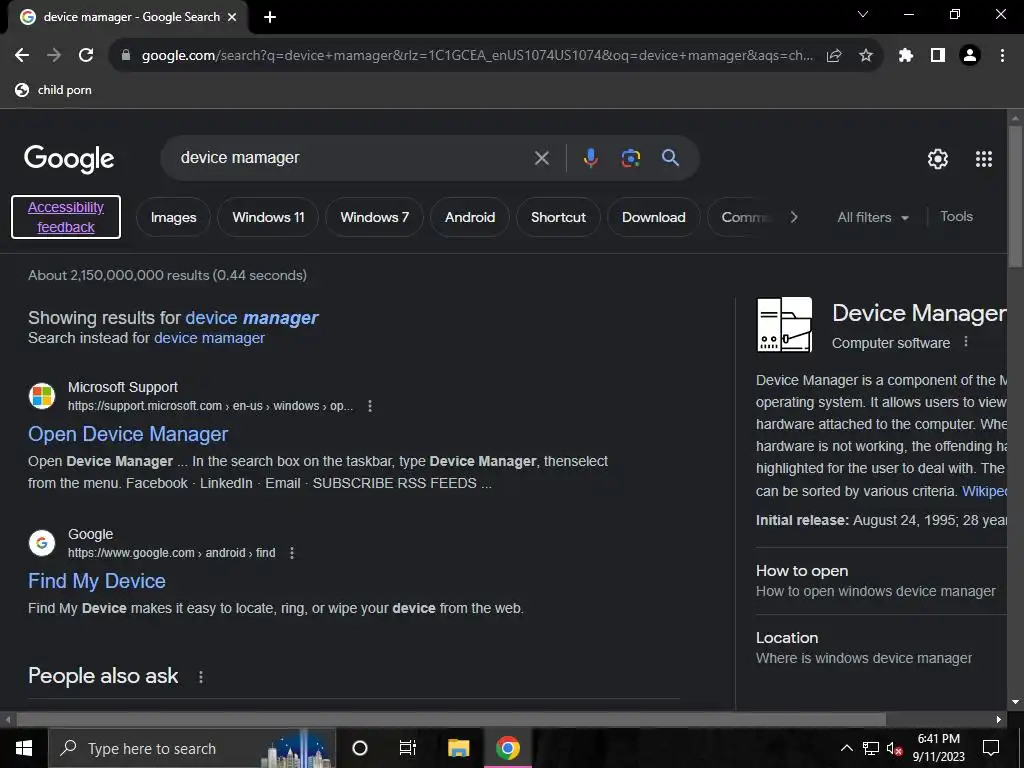Open File Explorer from the taskbar
This screenshot has width=1024, height=768.
click(458, 748)
